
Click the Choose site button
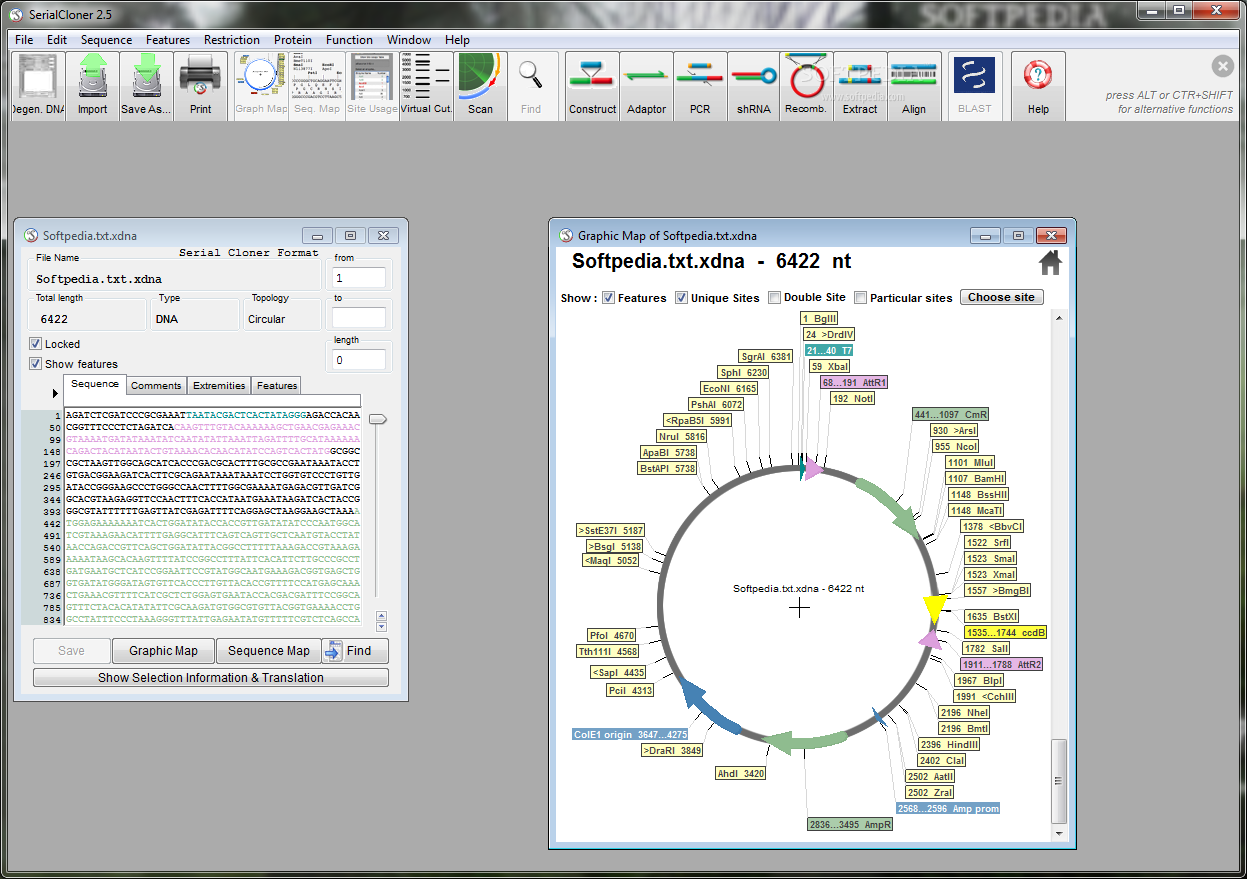(1002, 297)
